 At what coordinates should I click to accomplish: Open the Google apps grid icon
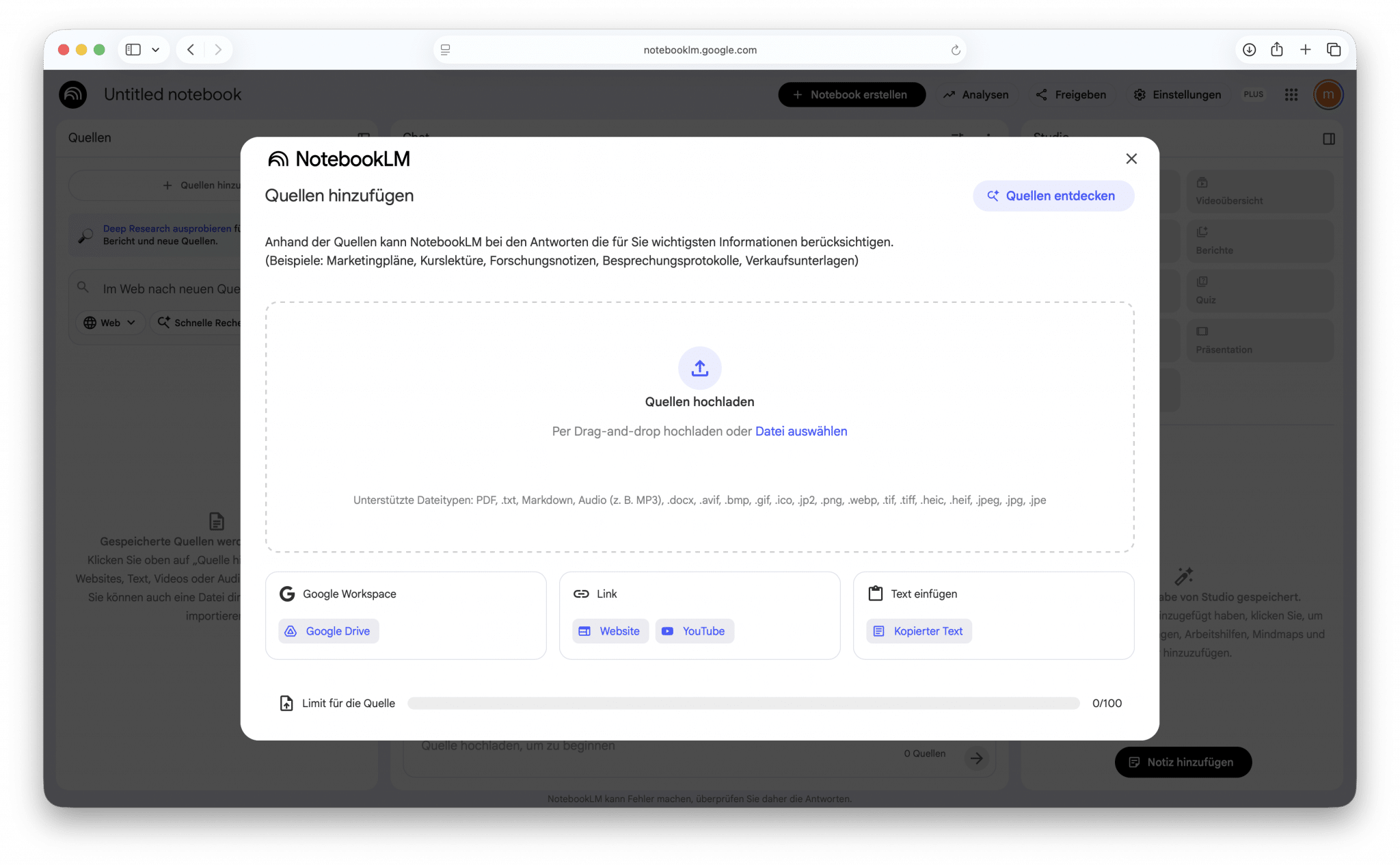point(1291,95)
